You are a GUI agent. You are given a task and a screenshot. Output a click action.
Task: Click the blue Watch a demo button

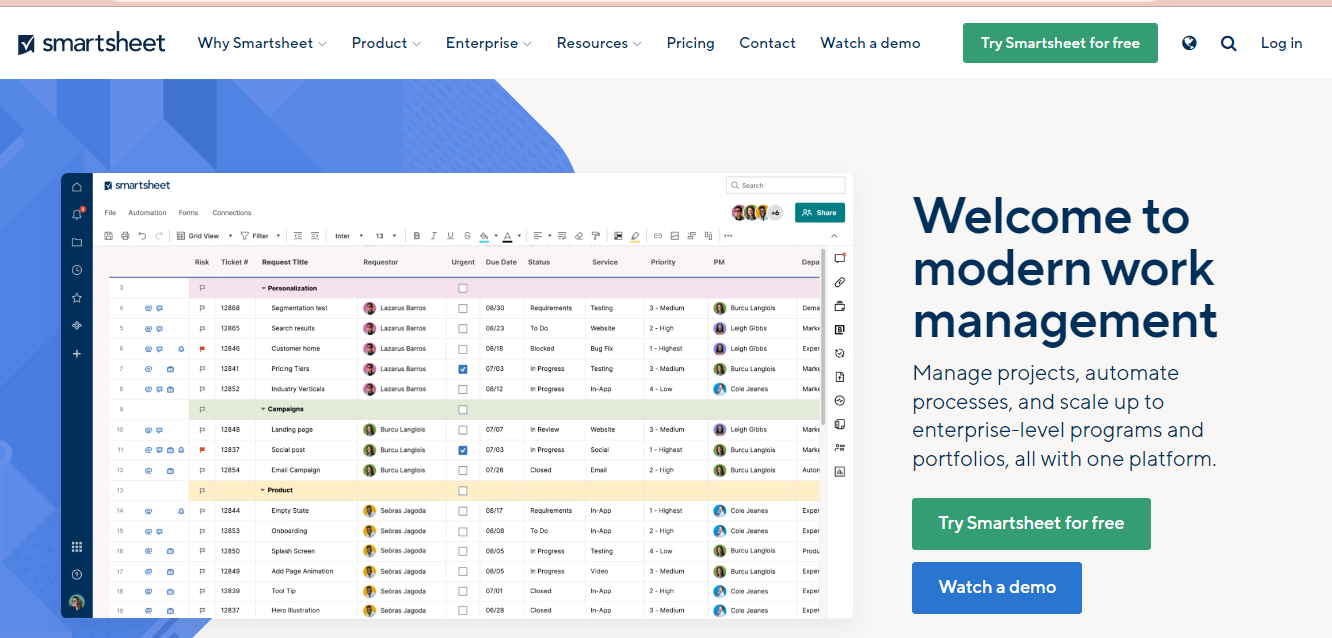click(x=997, y=588)
